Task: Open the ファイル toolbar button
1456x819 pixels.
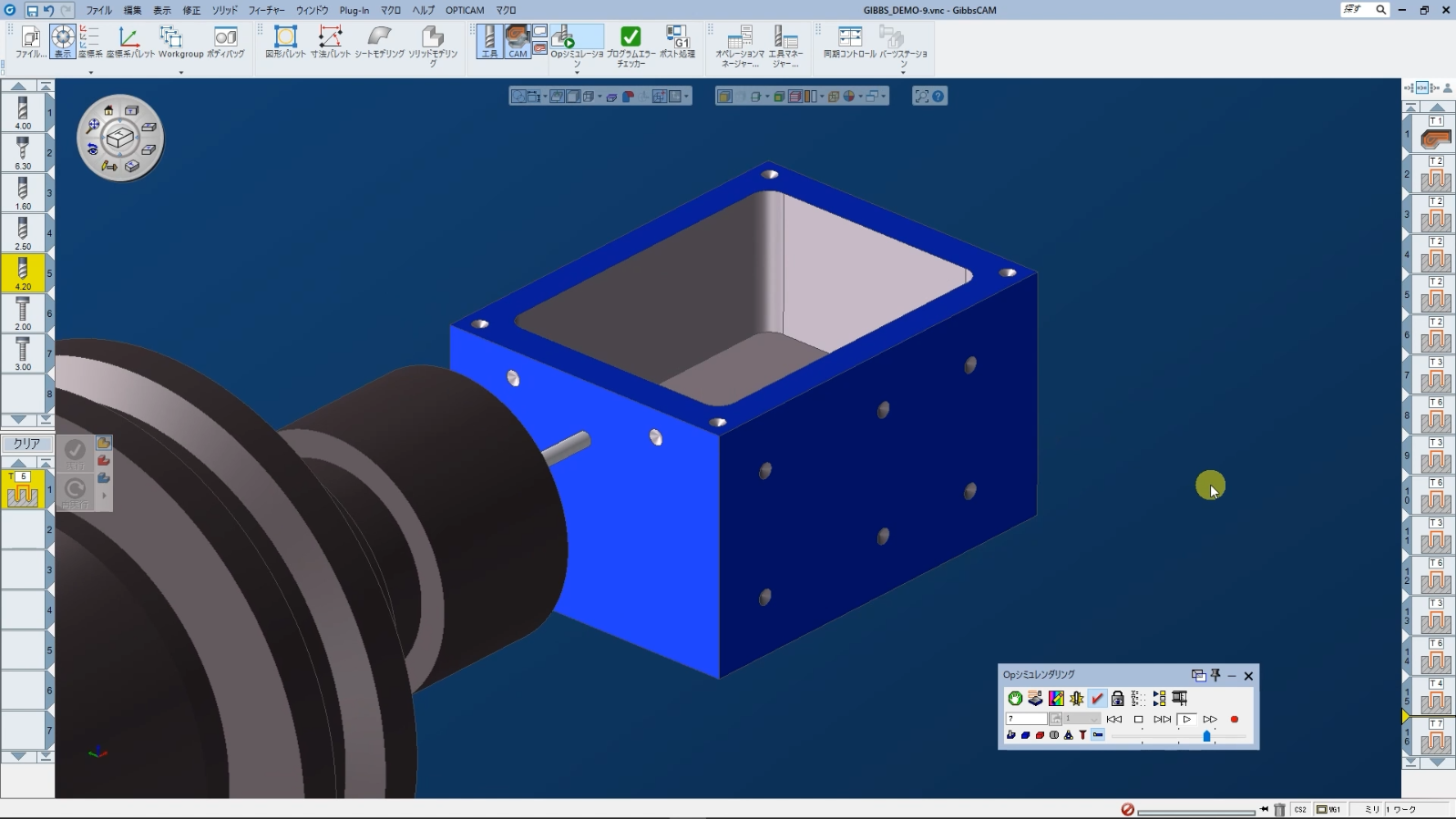Action: tap(30, 42)
